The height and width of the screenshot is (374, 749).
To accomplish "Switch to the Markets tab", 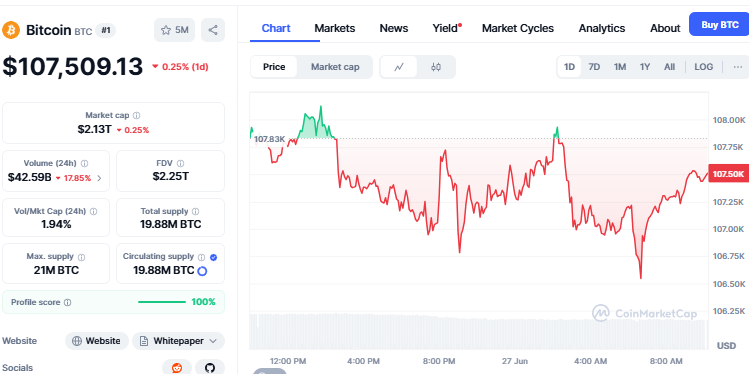I will click(334, 28).
